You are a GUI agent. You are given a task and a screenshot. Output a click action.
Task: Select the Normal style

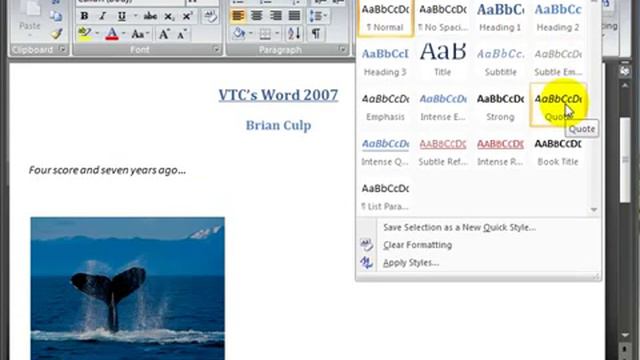tap(385, 18)
